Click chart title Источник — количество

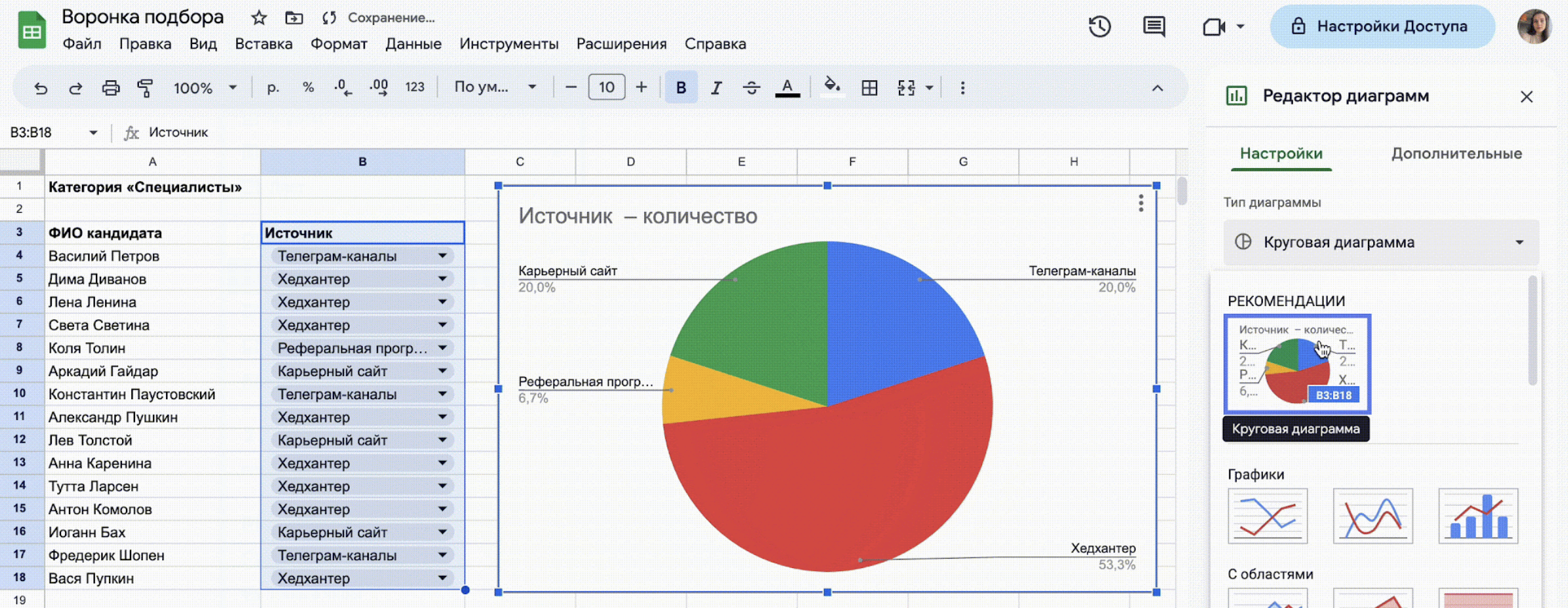(x=638, y=216)
